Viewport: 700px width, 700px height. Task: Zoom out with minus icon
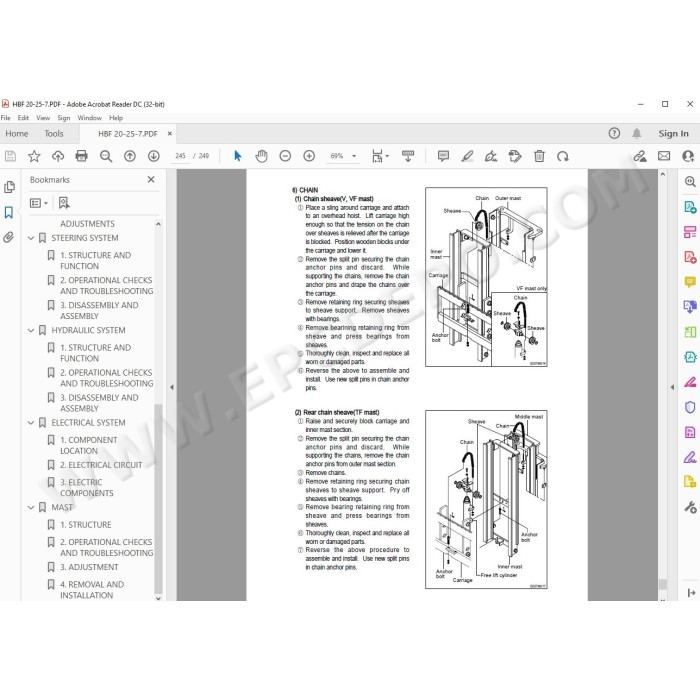[x=285, y=156]
